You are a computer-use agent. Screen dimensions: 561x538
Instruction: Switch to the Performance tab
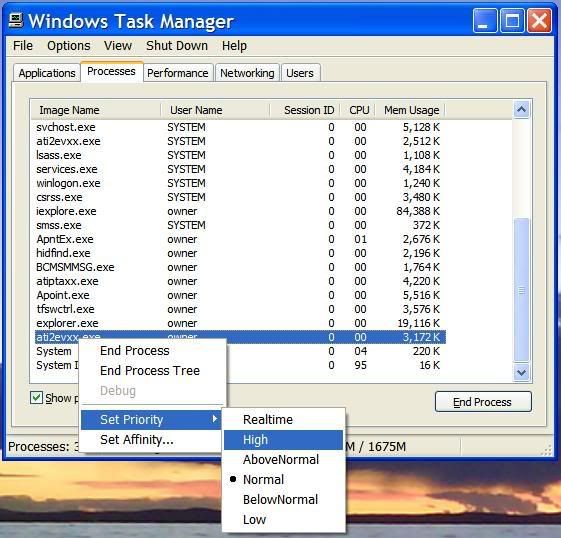178,73
